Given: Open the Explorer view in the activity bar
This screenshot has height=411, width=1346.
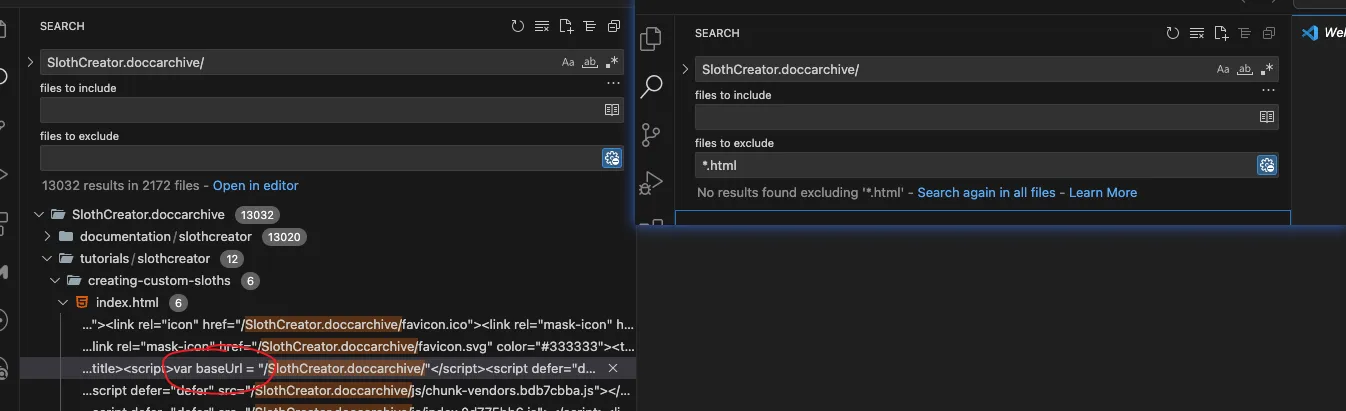Looking at the screenshot, I should pyautogui.click(x=651, y=39).
